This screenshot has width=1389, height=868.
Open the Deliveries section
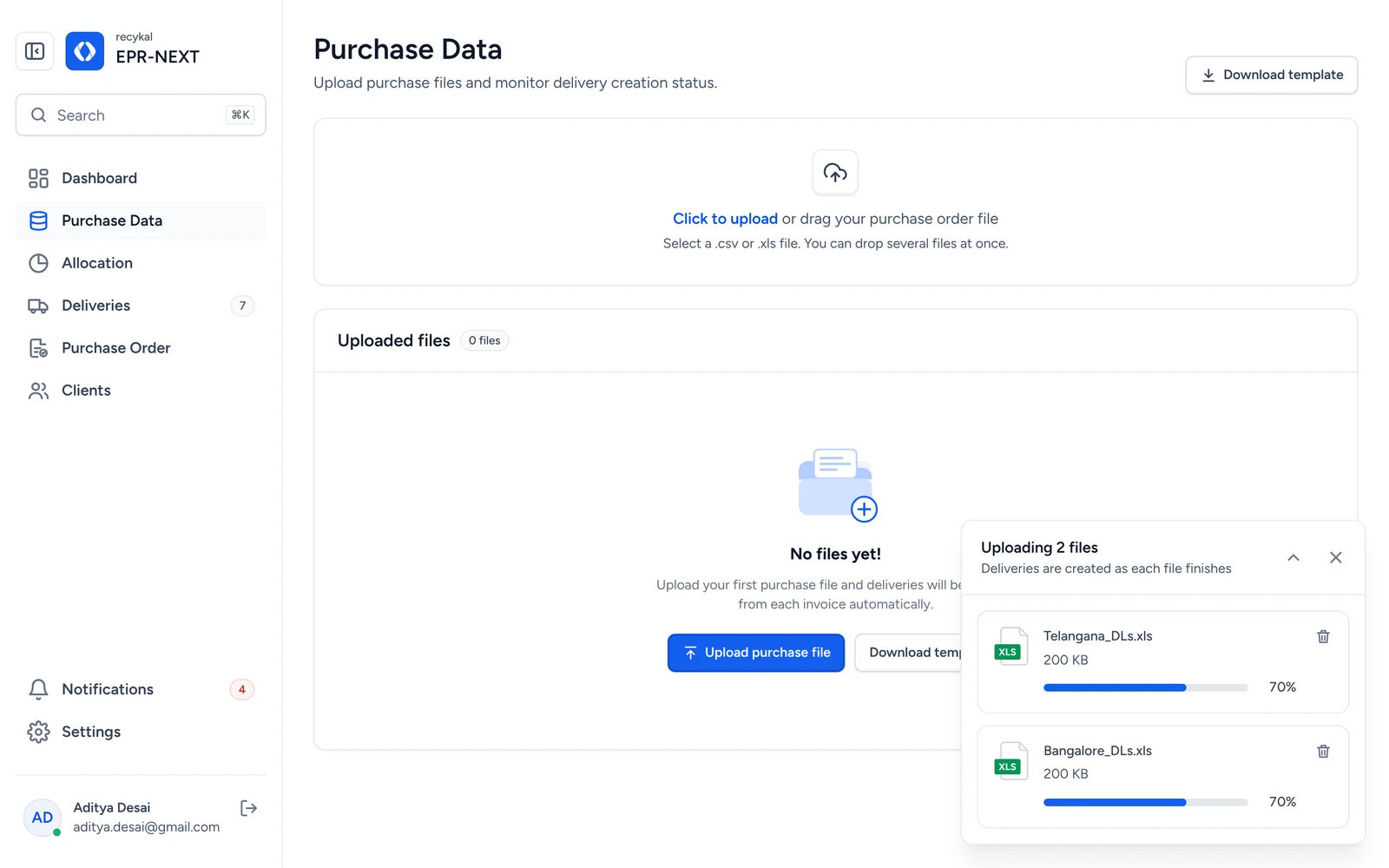pyautogui.click(x=141, y=306)
